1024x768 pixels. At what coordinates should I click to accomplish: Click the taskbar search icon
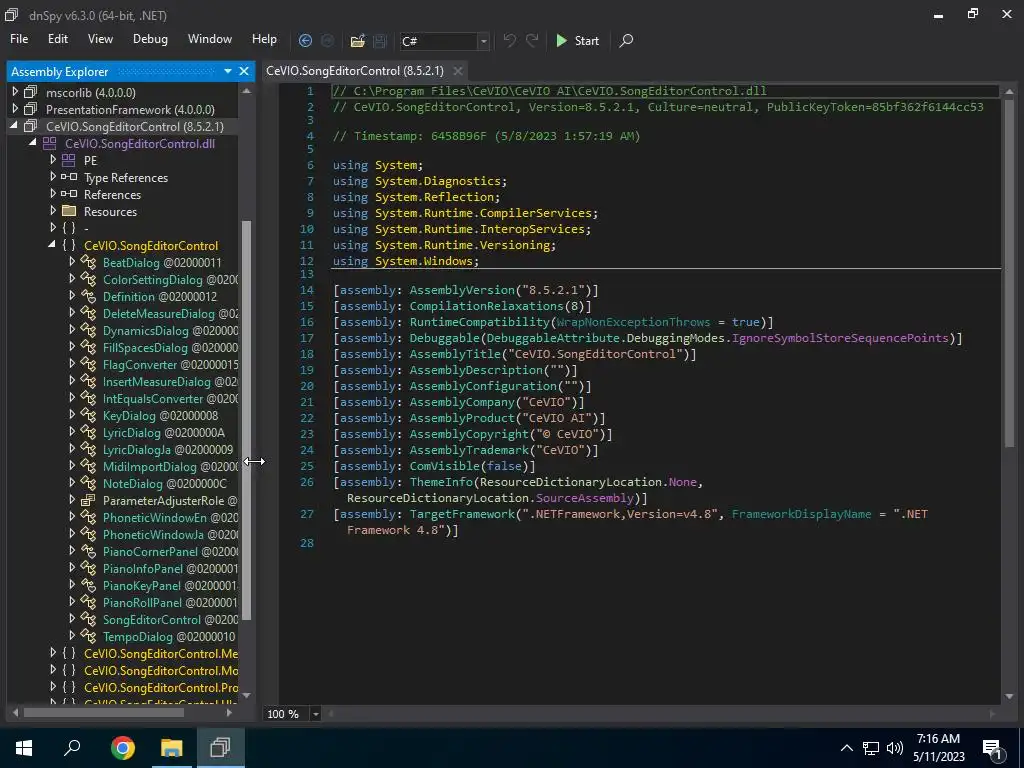coord(72,748)
